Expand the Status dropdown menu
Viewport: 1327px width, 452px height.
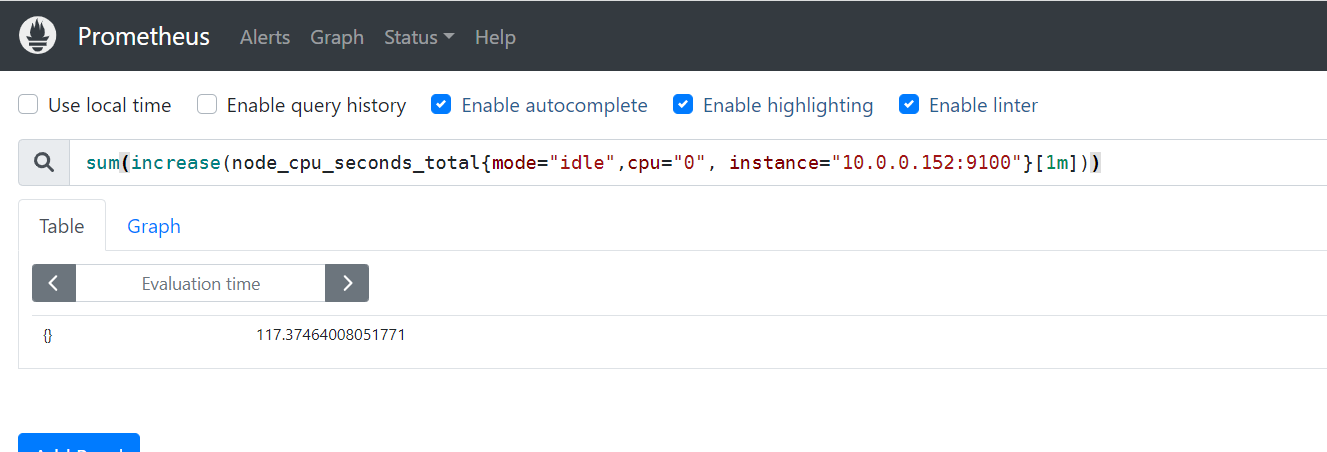tap(419, 37)
